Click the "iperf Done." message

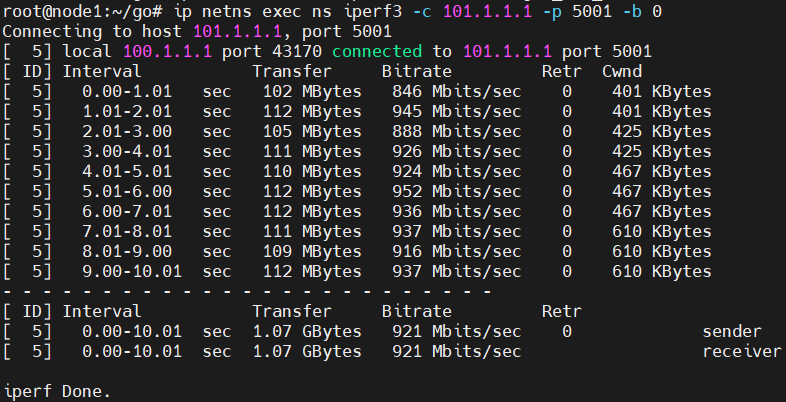[57, 390]
